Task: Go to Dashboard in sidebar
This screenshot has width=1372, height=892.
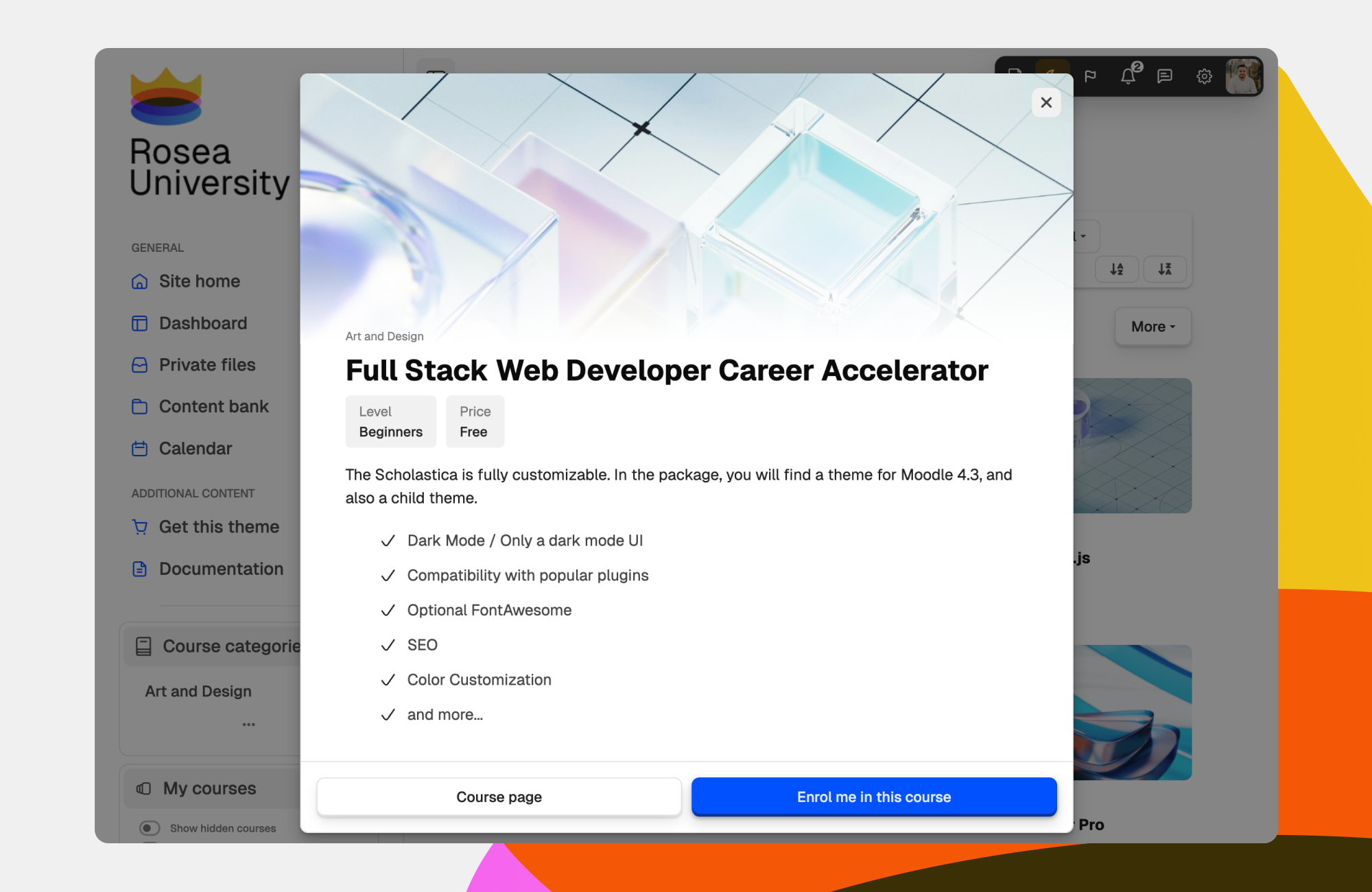Action: [203, 323]
